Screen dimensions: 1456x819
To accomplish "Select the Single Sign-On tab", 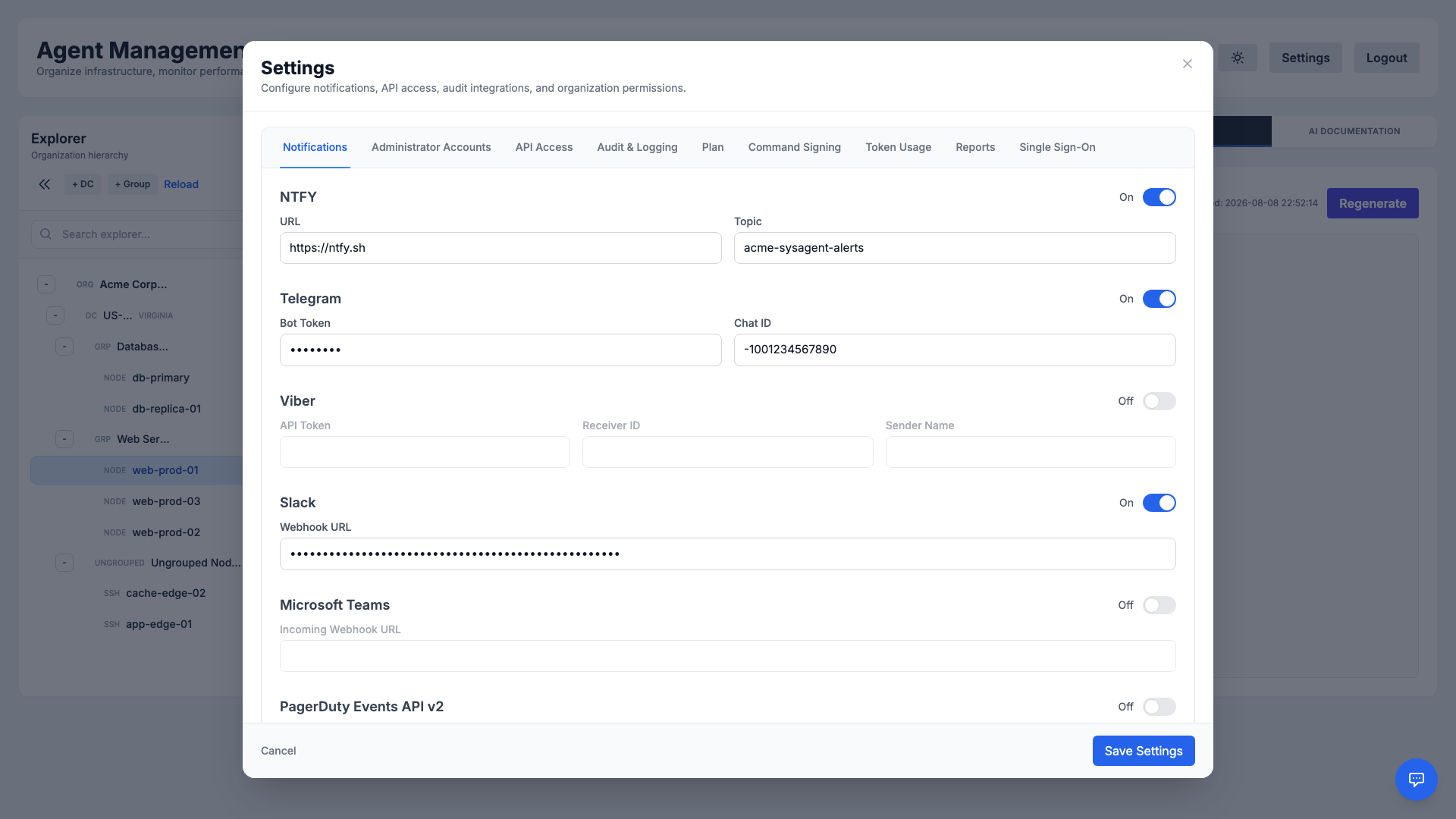I will 1057,147.
